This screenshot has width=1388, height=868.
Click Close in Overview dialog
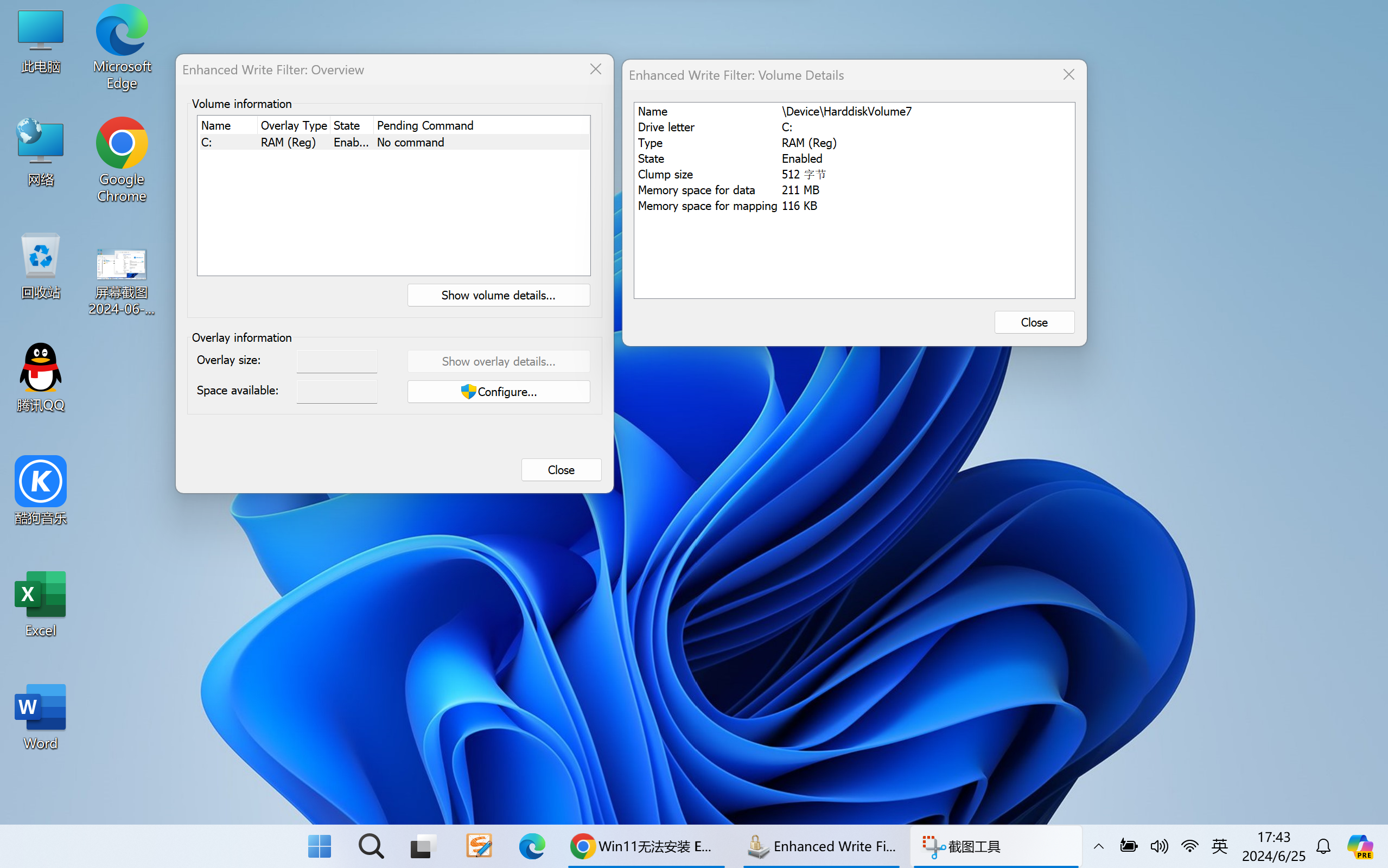(561, 470)
